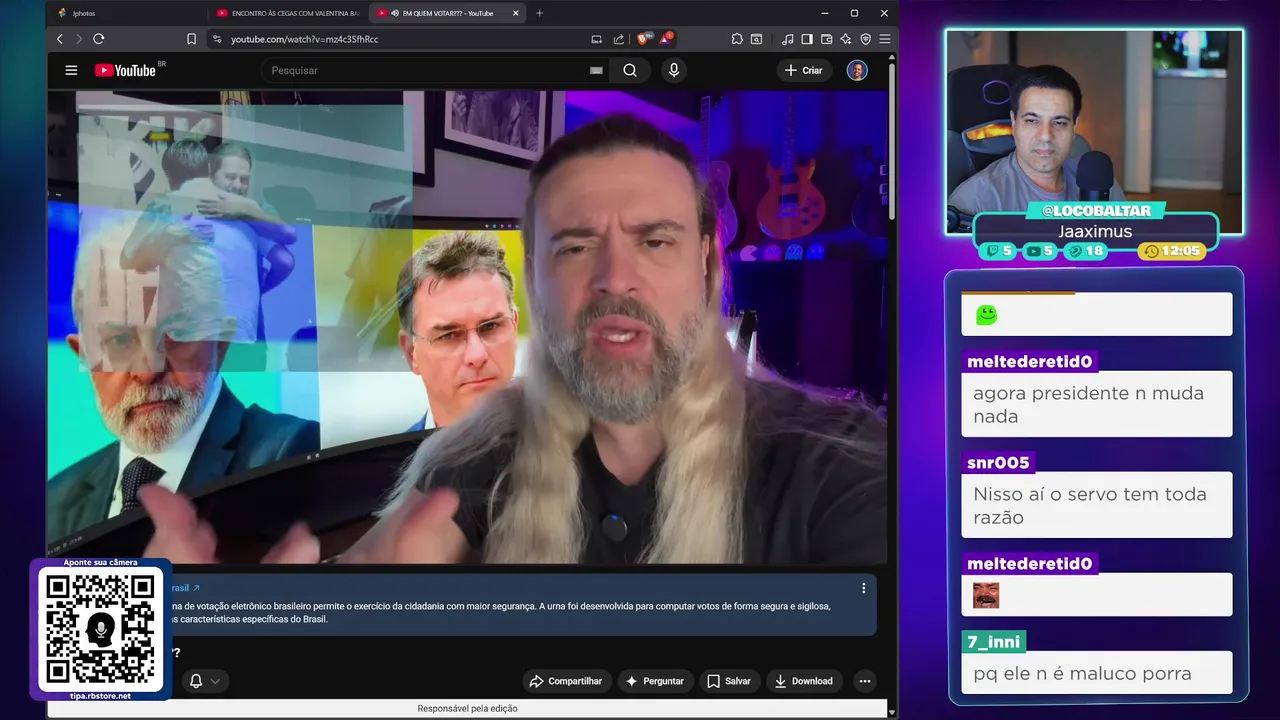
Task: Click the Compartilhar share button
Action: tap(566, 681)
